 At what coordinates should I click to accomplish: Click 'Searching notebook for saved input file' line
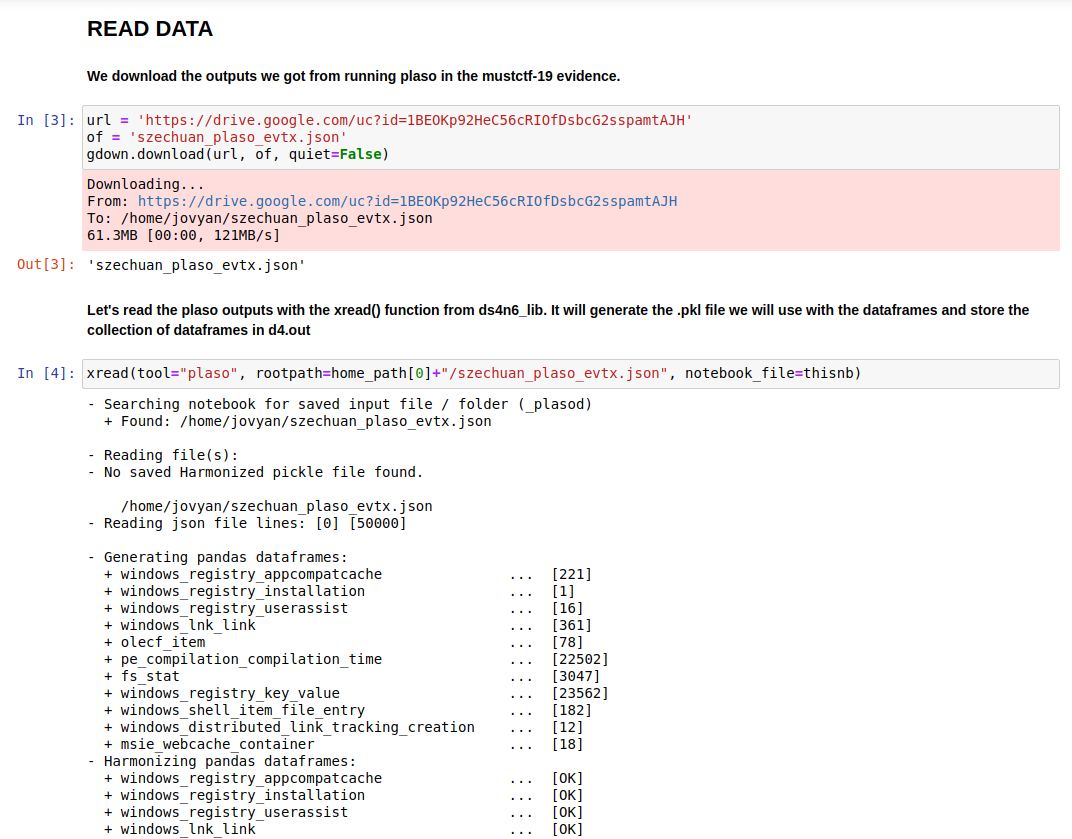pyautogui.click(x=340, y=404)
